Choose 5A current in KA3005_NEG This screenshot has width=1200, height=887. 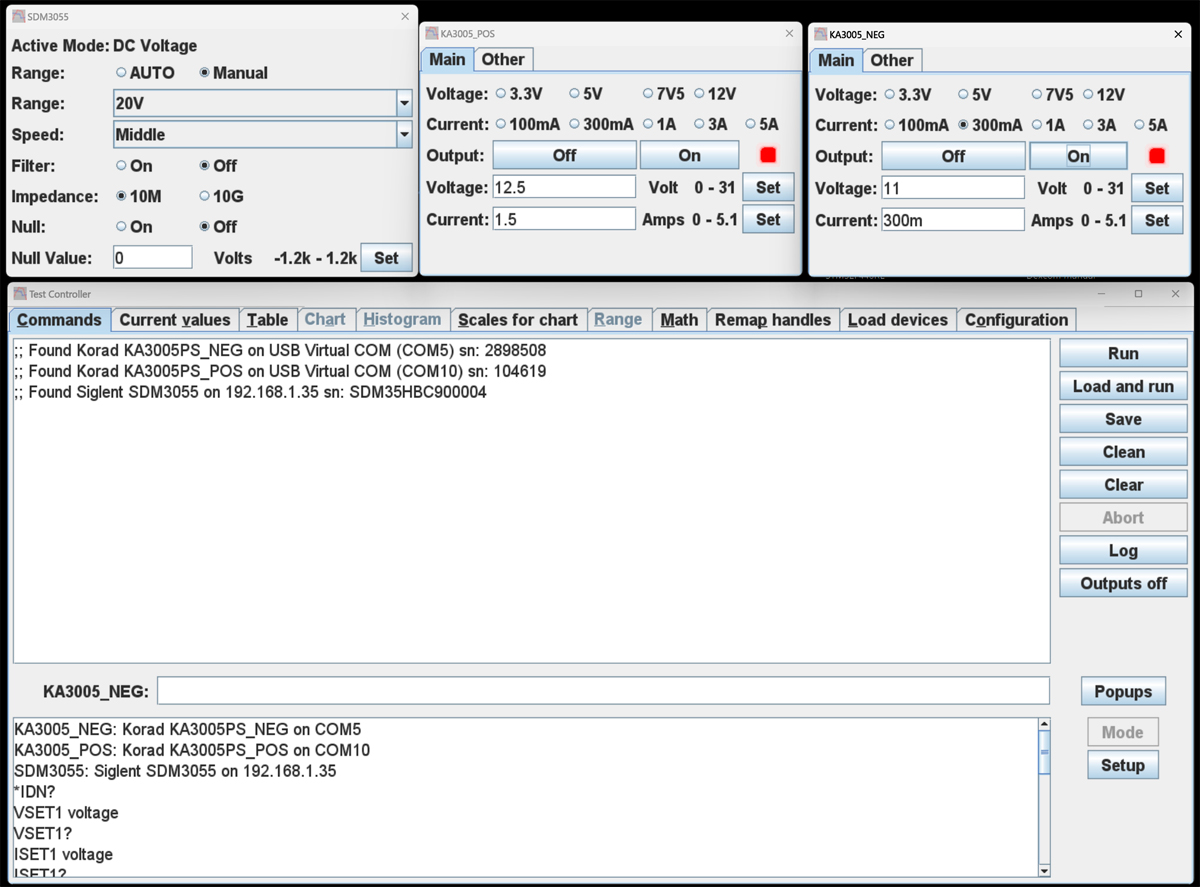1151,126
